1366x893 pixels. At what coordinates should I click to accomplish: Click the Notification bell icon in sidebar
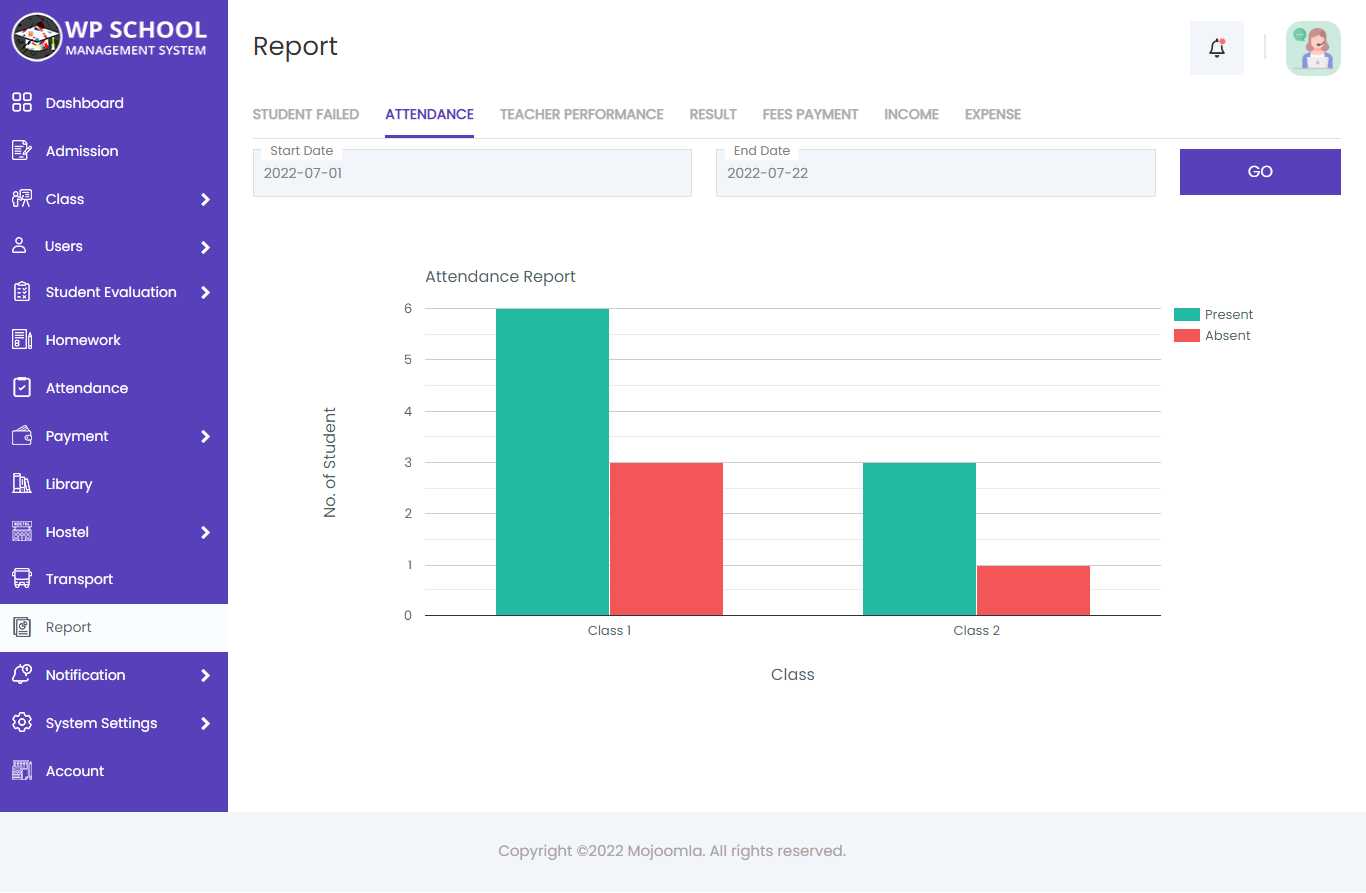[x=22, y=675]
